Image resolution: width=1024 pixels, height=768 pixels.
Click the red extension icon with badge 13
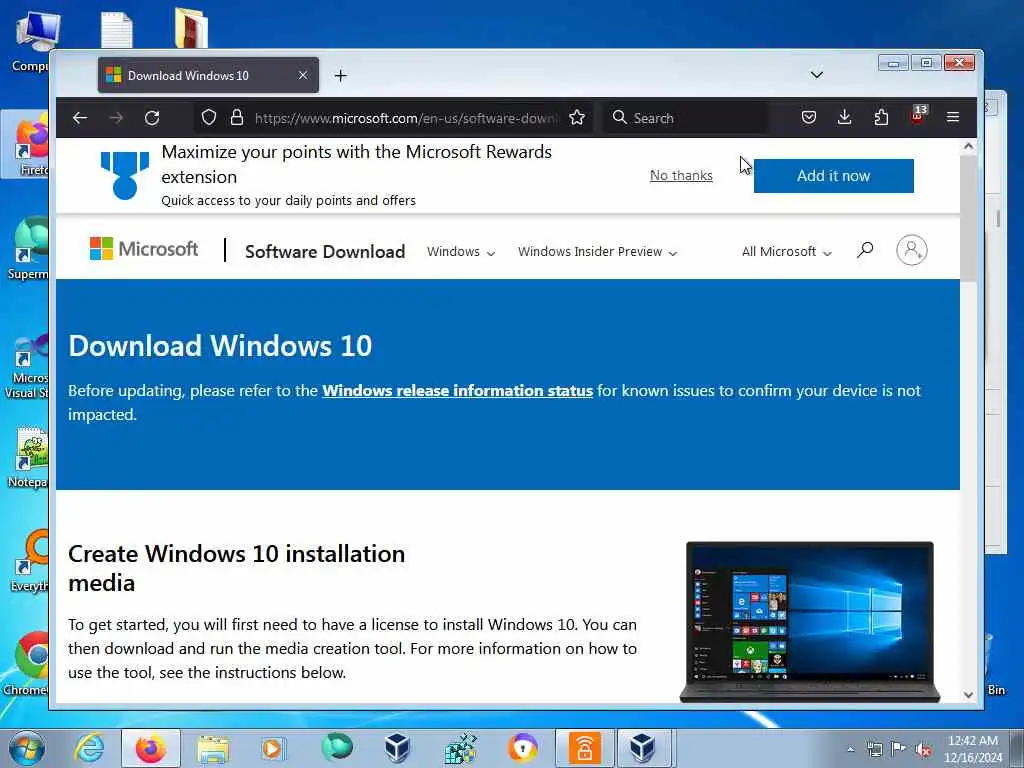(918, 116)
